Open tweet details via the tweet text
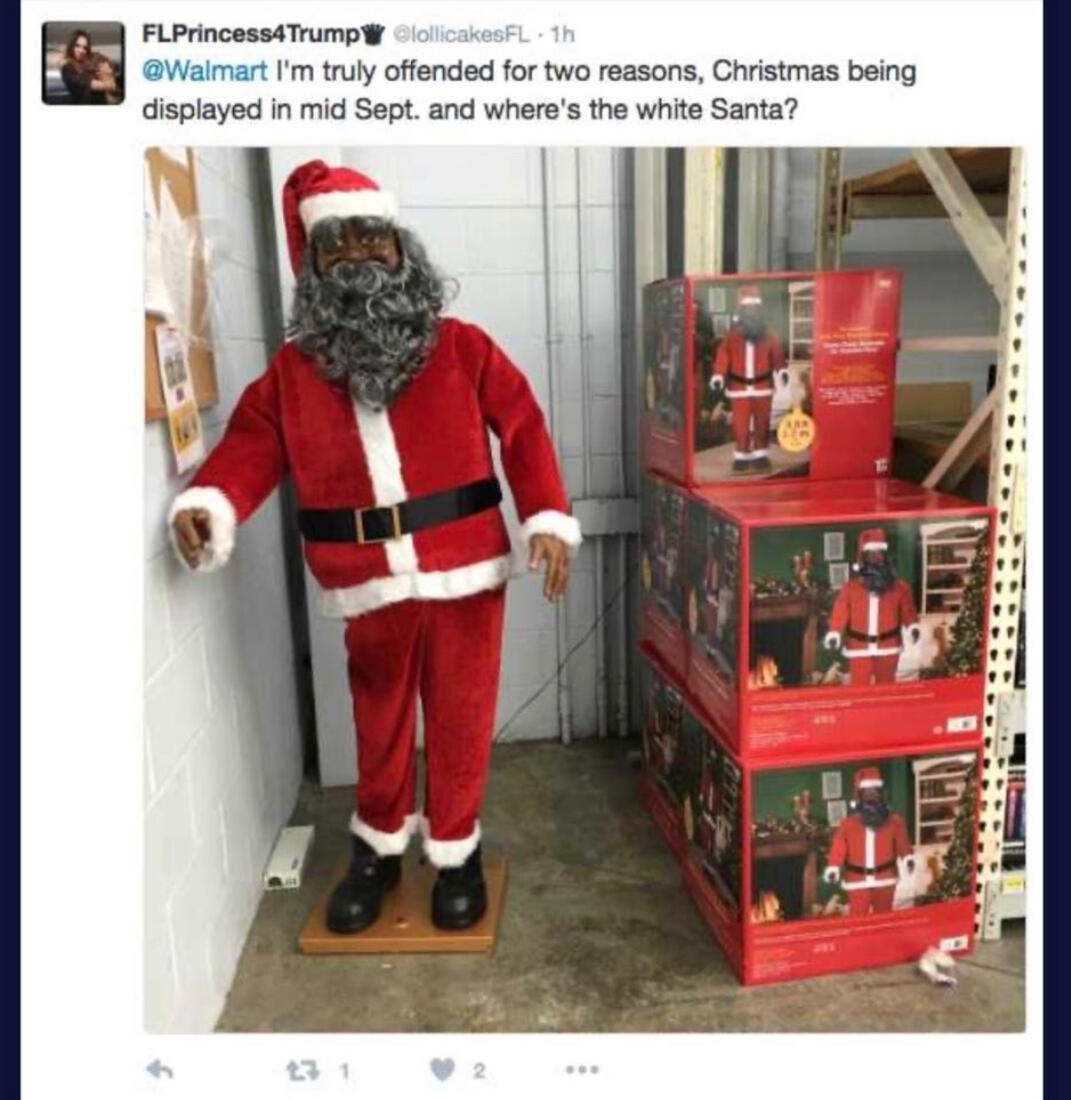 530,90
